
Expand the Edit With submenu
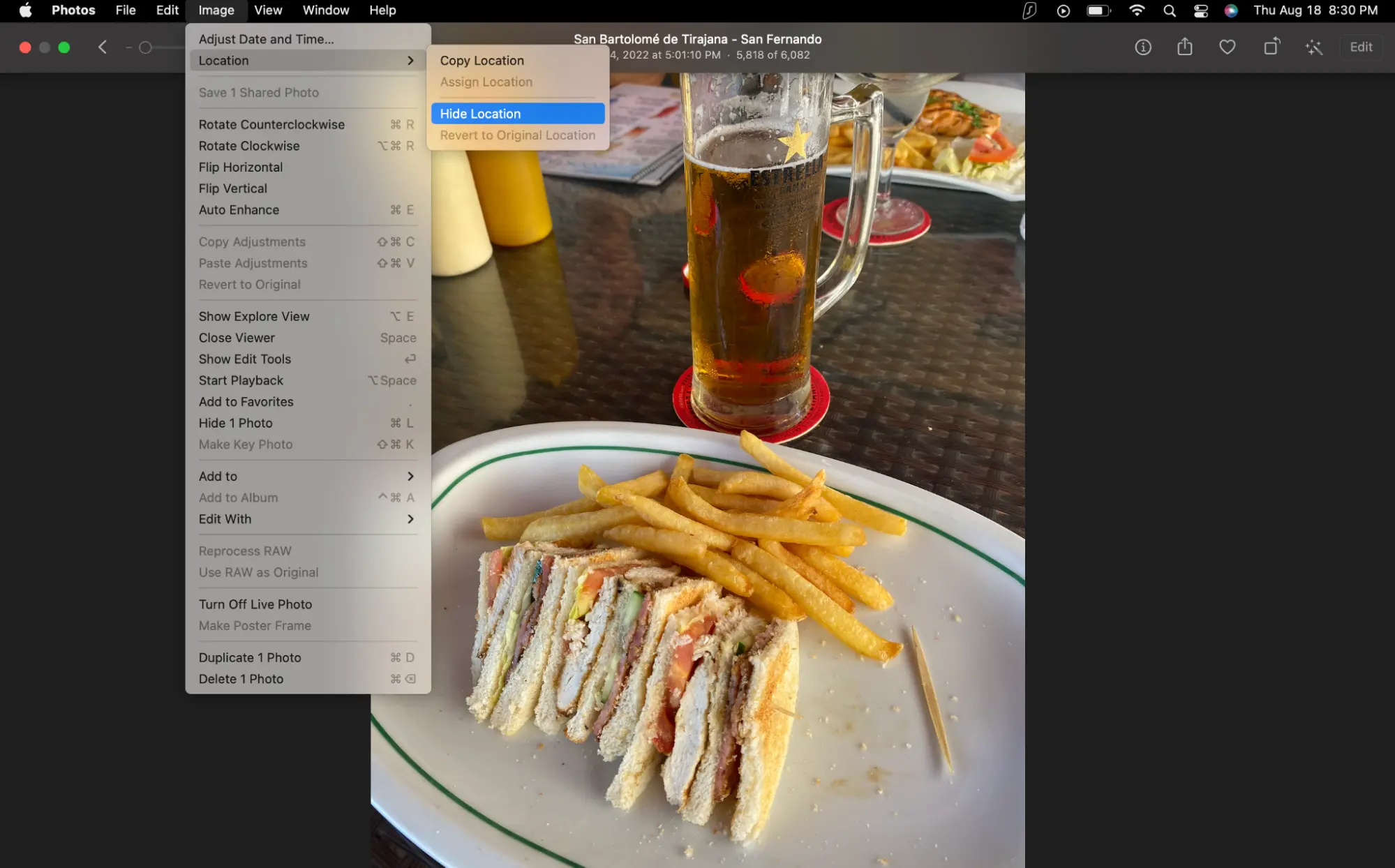[x=306, y=518]
